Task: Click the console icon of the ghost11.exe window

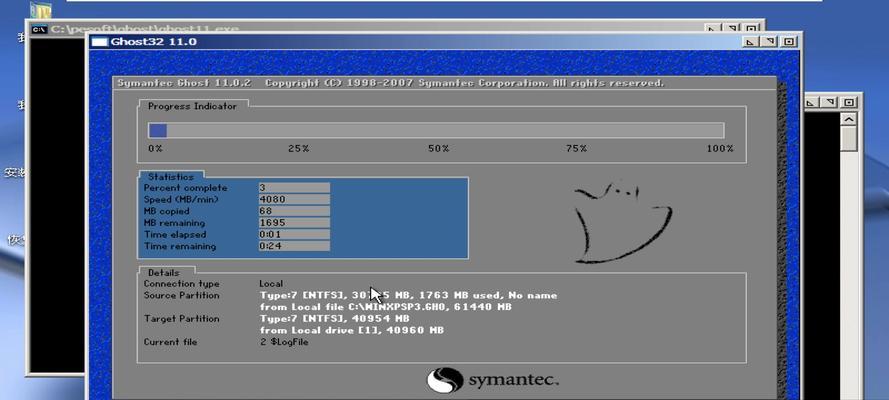Action: coord(39,28)
